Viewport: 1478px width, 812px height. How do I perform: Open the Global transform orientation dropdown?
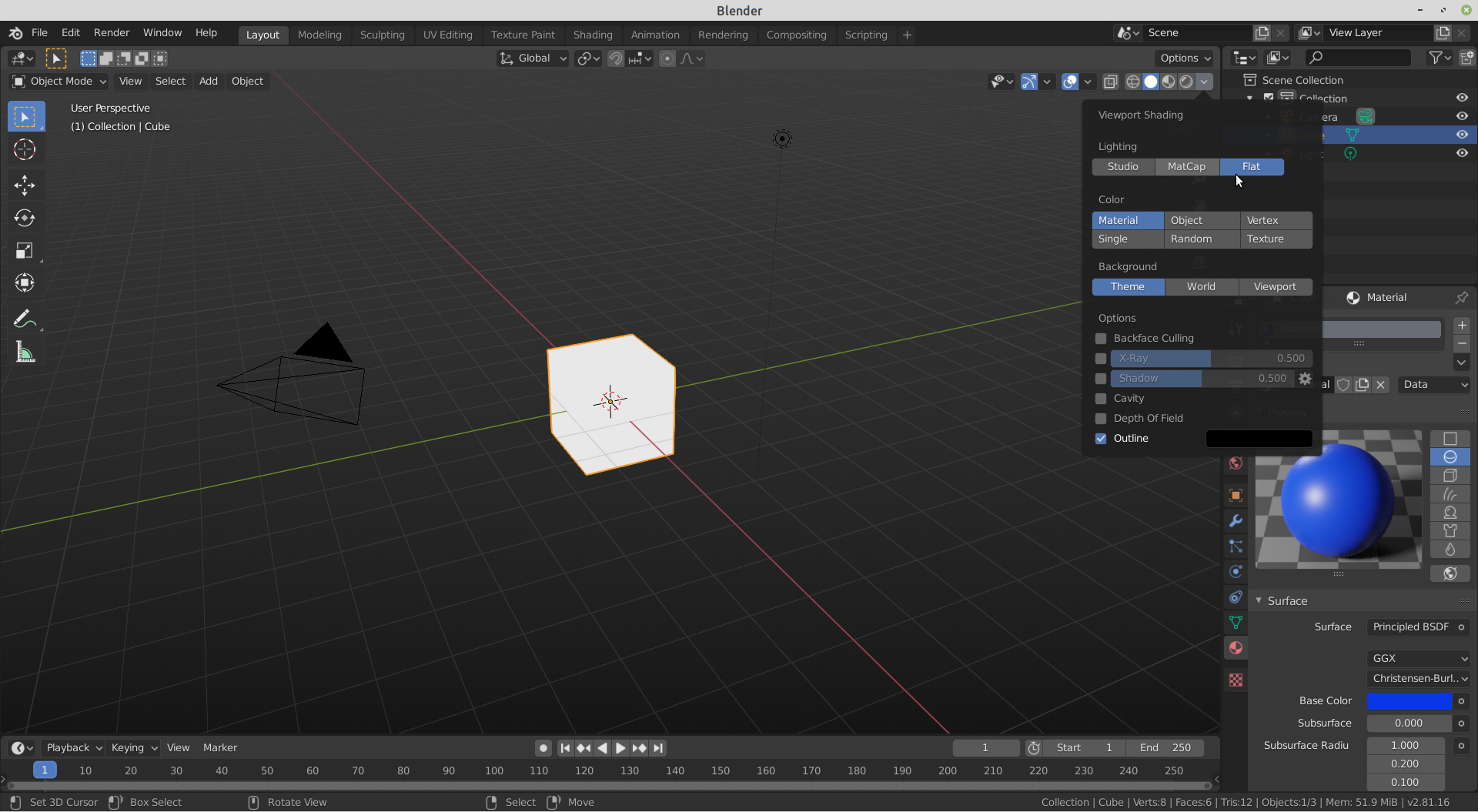click(x=531, y=58)
